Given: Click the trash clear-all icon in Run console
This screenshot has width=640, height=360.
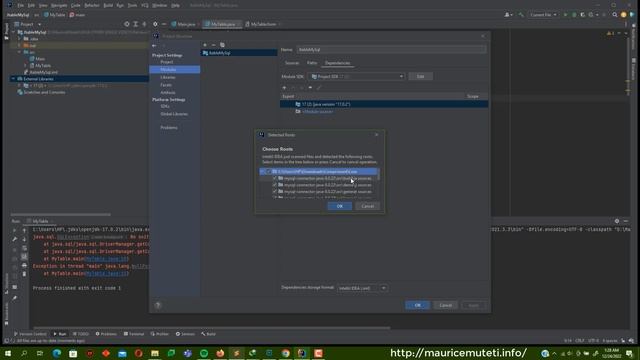Looking at the screenshot, I should tap(24, 274).
